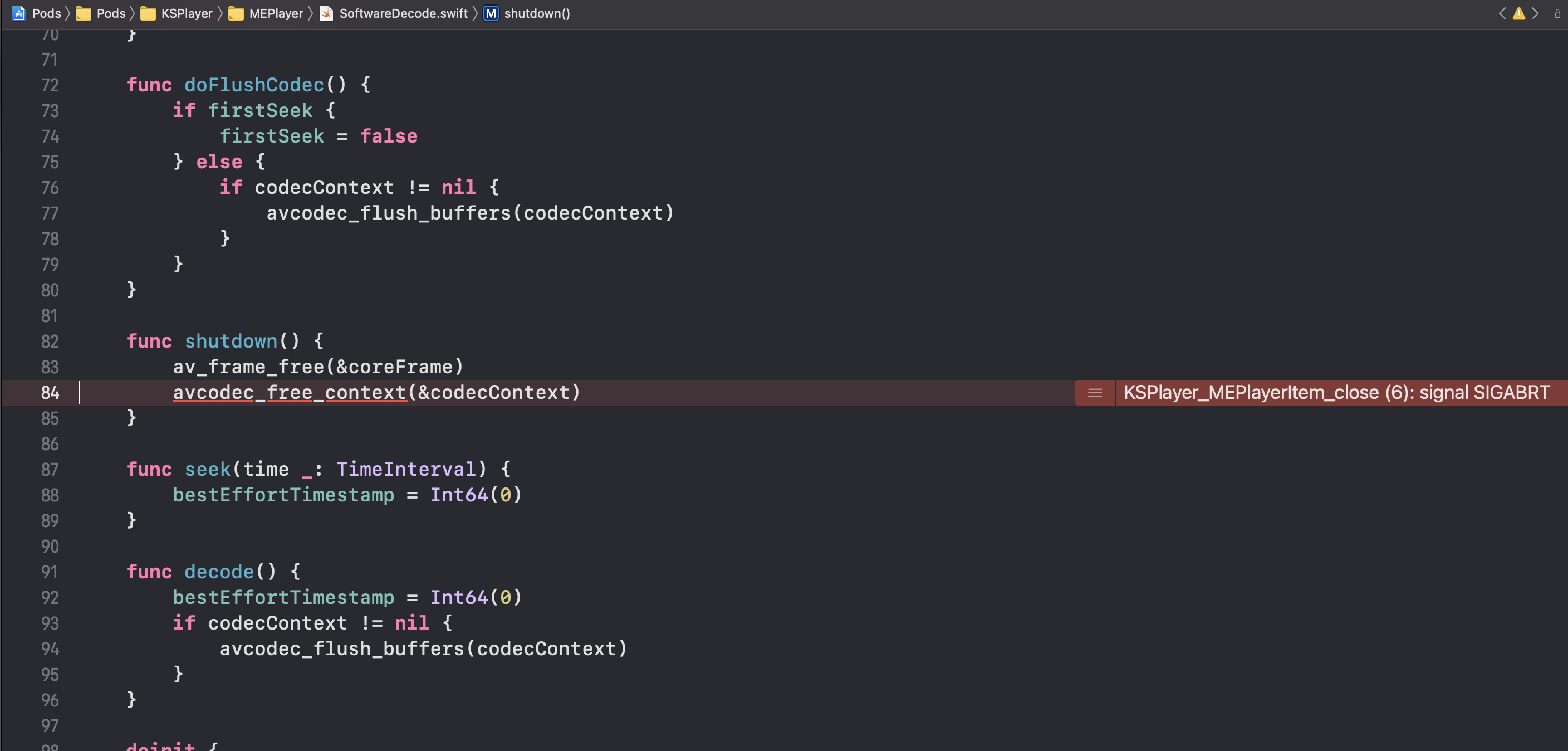Open SoftwareDecode.swift breadcrumb menu
1568x751 pixels.
(403, 13)
